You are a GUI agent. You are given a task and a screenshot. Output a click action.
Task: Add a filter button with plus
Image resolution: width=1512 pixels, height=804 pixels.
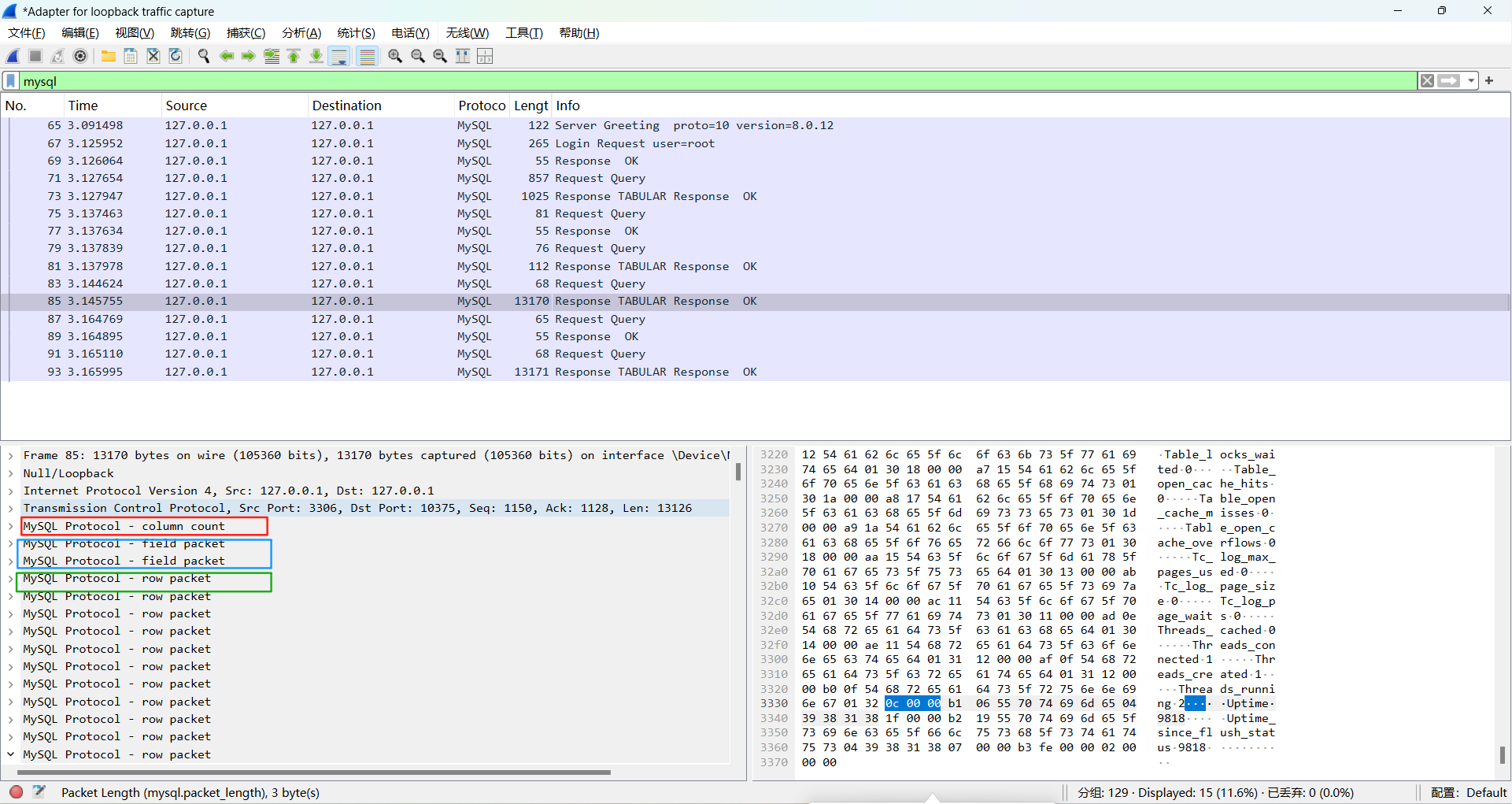(1489, 80)
